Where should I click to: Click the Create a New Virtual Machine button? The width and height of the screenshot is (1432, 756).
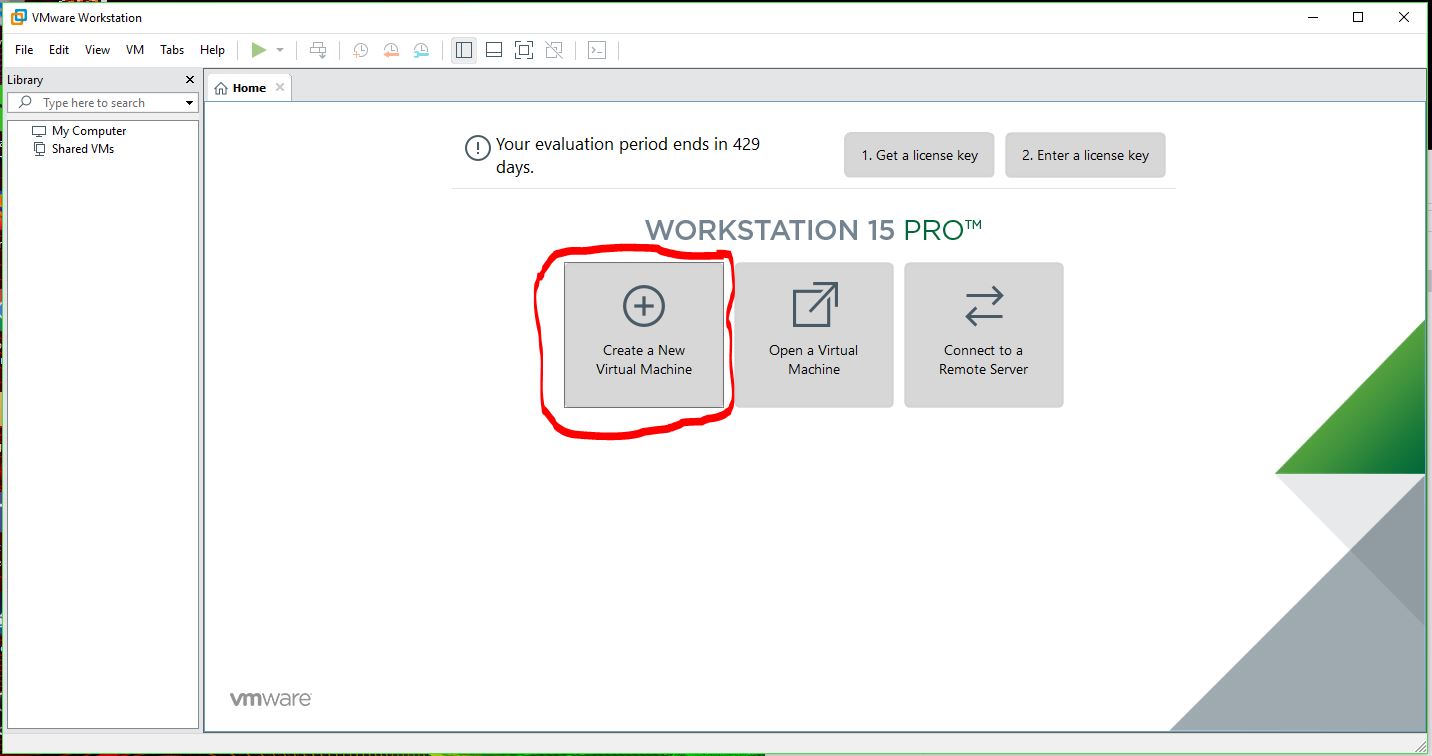(x=643, y=335)
